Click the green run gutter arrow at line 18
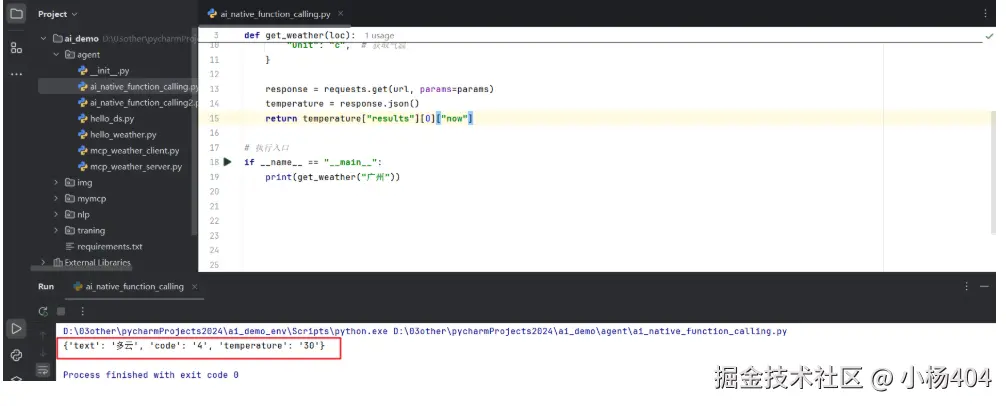 (227, 162)
